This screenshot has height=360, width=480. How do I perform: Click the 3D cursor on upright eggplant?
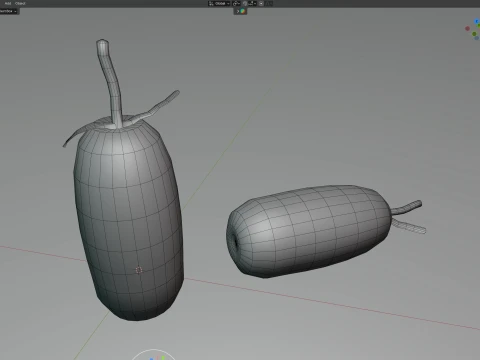click(139, 270)
